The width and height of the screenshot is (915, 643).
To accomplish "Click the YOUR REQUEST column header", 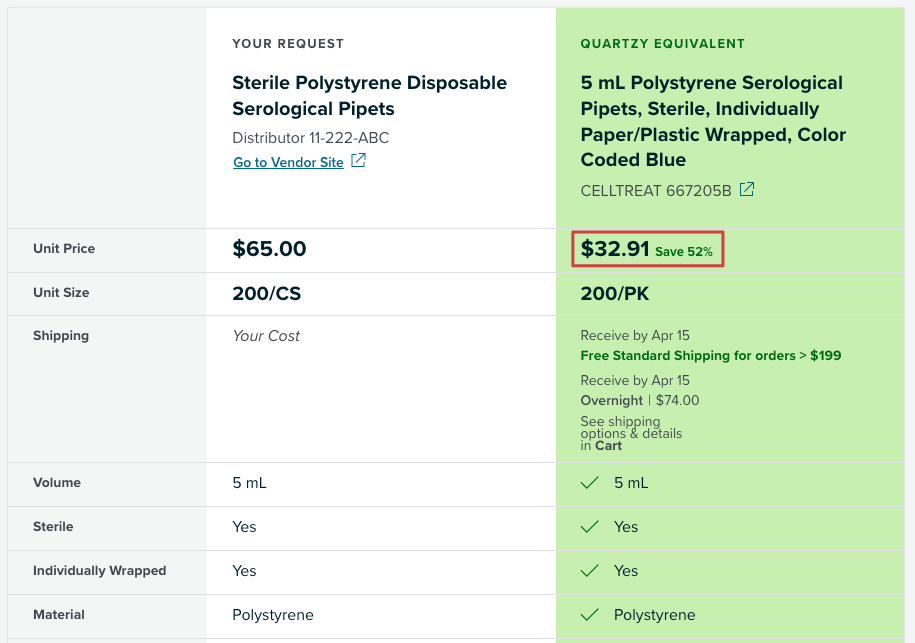I will 288,44.
